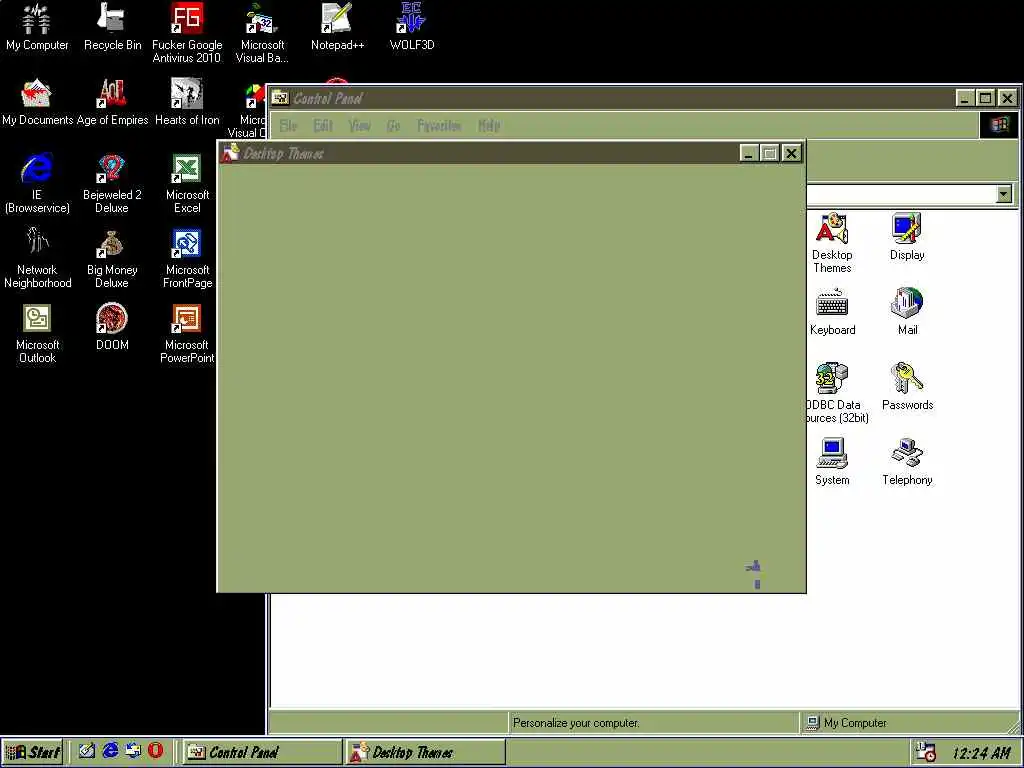Click the first quick launch icon with pencil

(x=87, y=751)
